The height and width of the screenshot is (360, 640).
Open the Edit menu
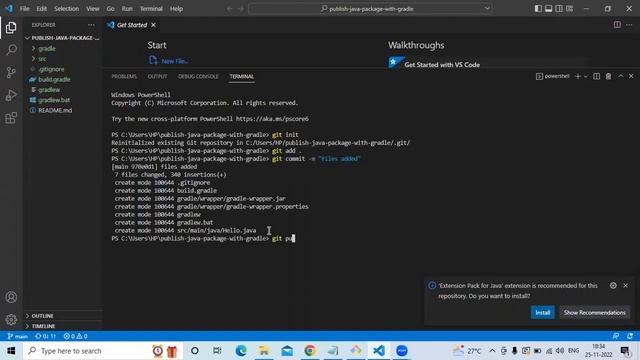click(42, 9)
